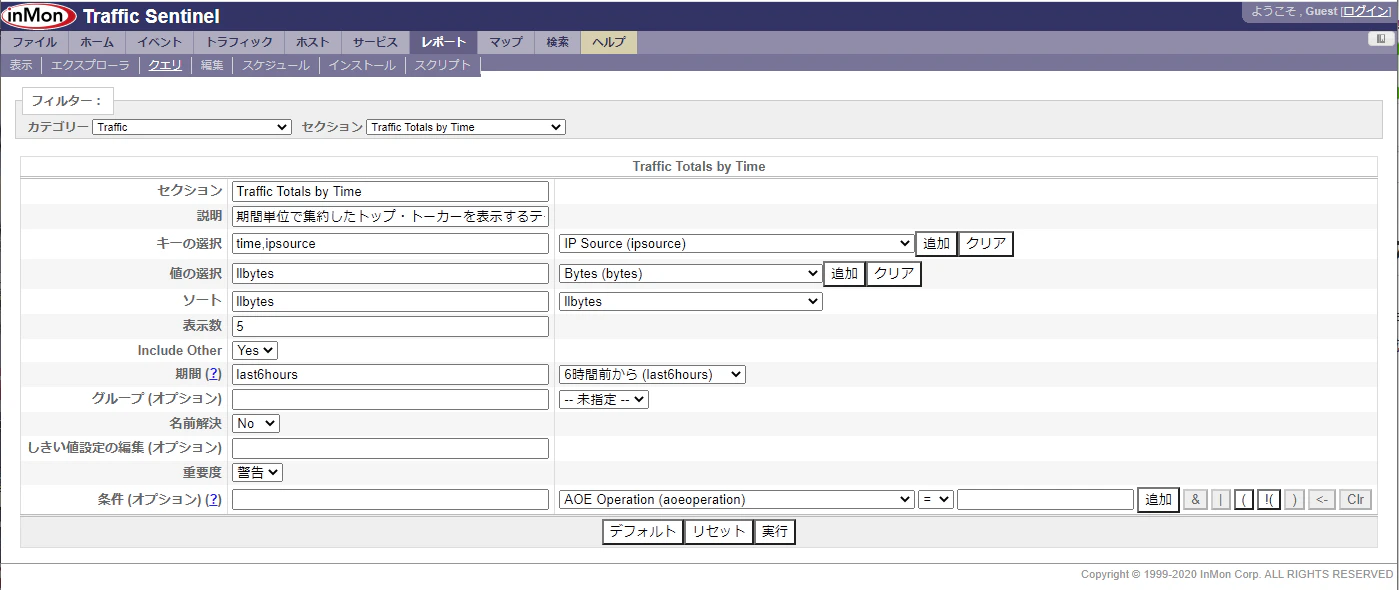Screen dimensions: 1399x590
Task: Focus the 期間 last6hours input field
Action: (x=390, y=374)
